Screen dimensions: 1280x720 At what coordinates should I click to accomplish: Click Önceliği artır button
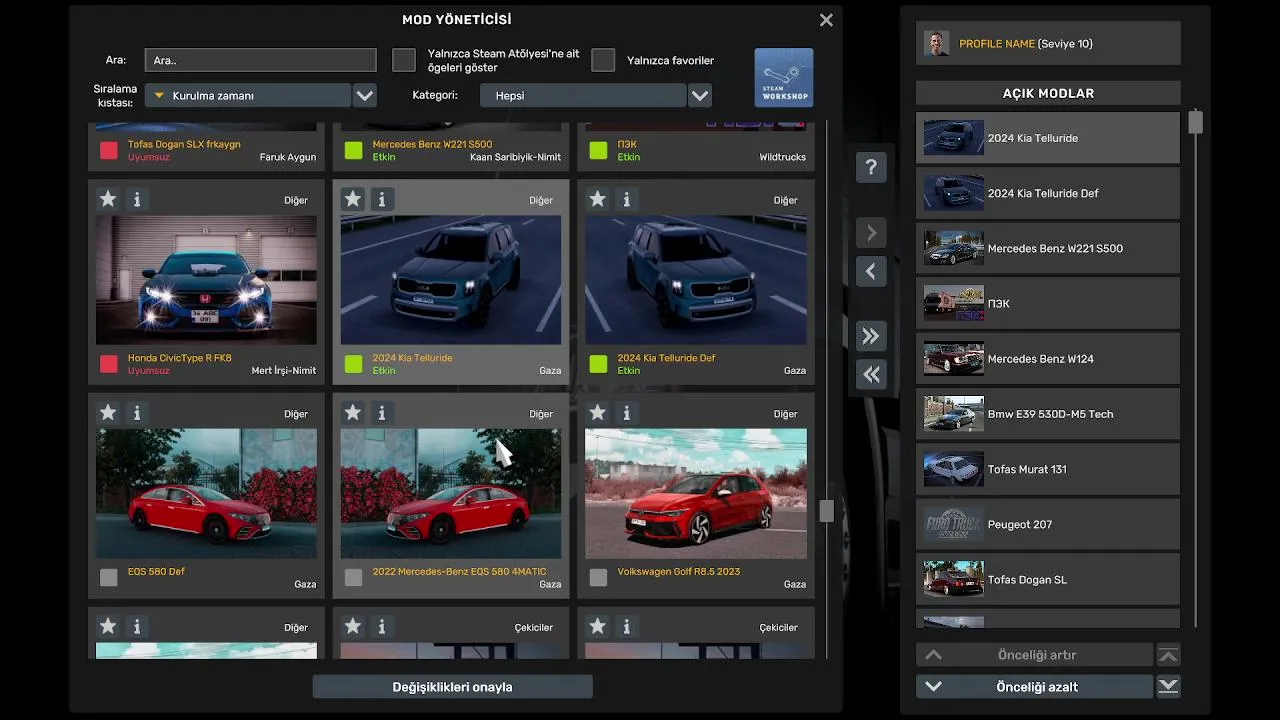tap(1035, 655)
